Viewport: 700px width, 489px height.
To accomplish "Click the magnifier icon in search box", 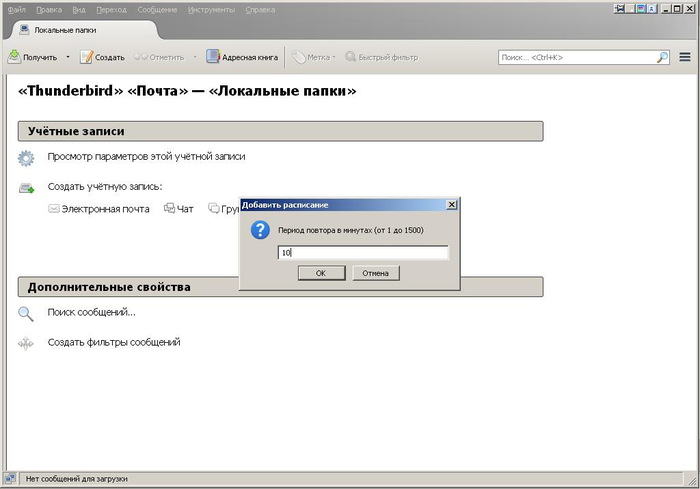I will tap(662, 57).
